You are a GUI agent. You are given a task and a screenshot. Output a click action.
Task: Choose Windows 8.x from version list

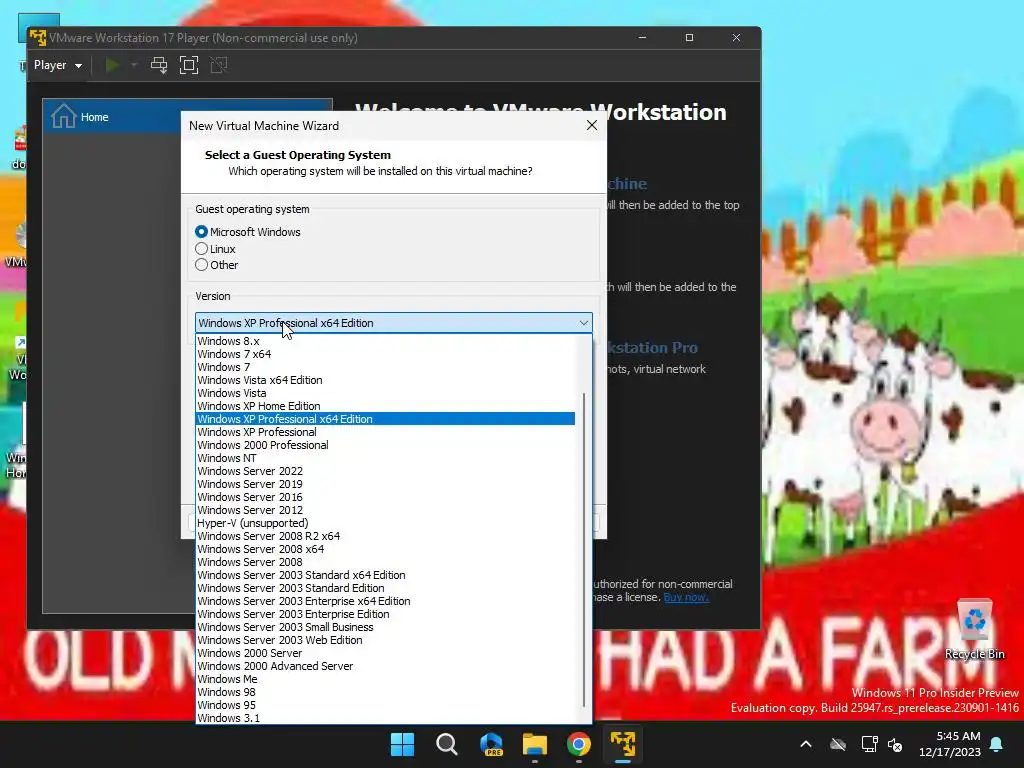point(385,341)
